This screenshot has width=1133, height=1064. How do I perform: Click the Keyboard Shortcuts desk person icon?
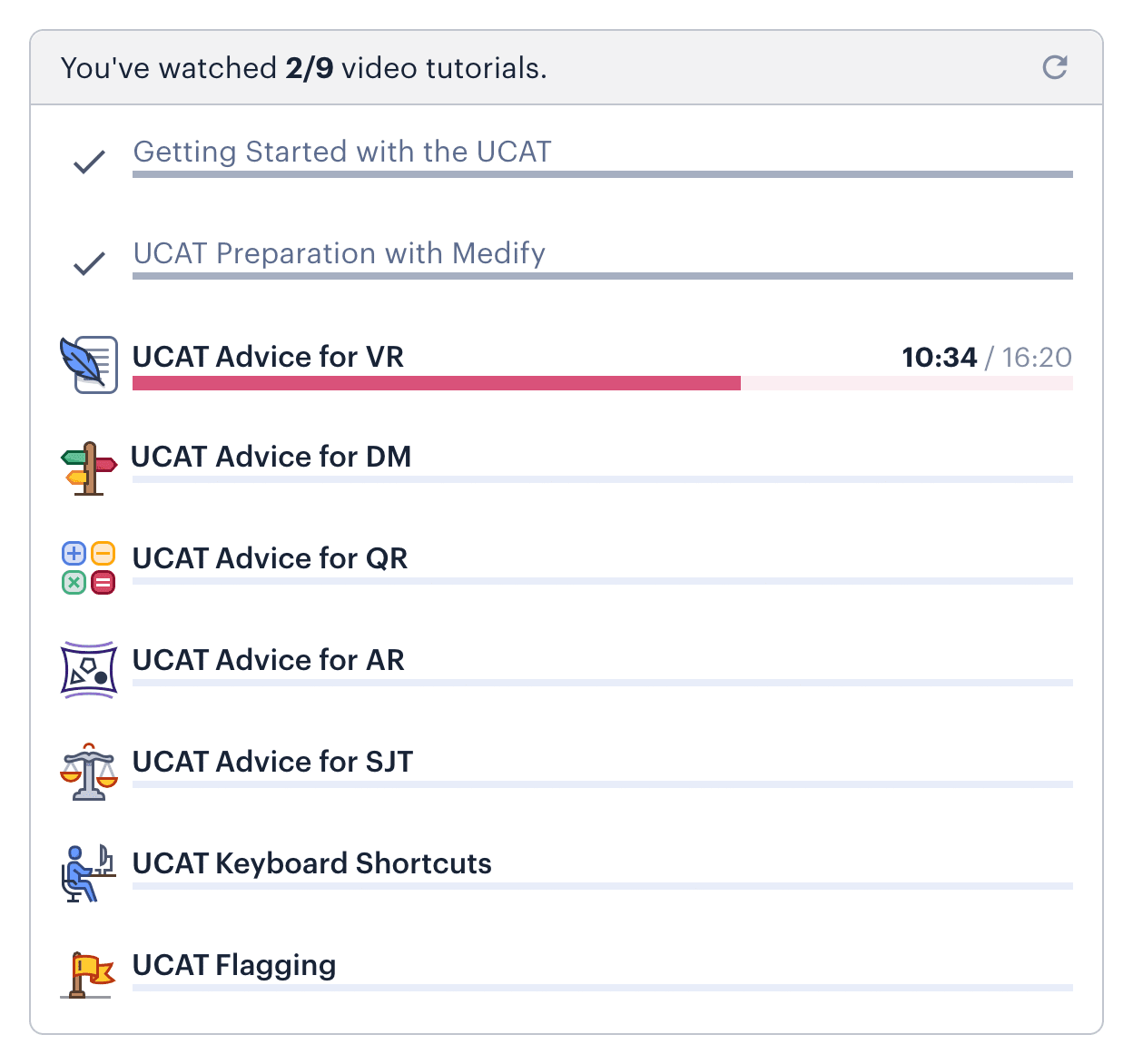[89, 873]
